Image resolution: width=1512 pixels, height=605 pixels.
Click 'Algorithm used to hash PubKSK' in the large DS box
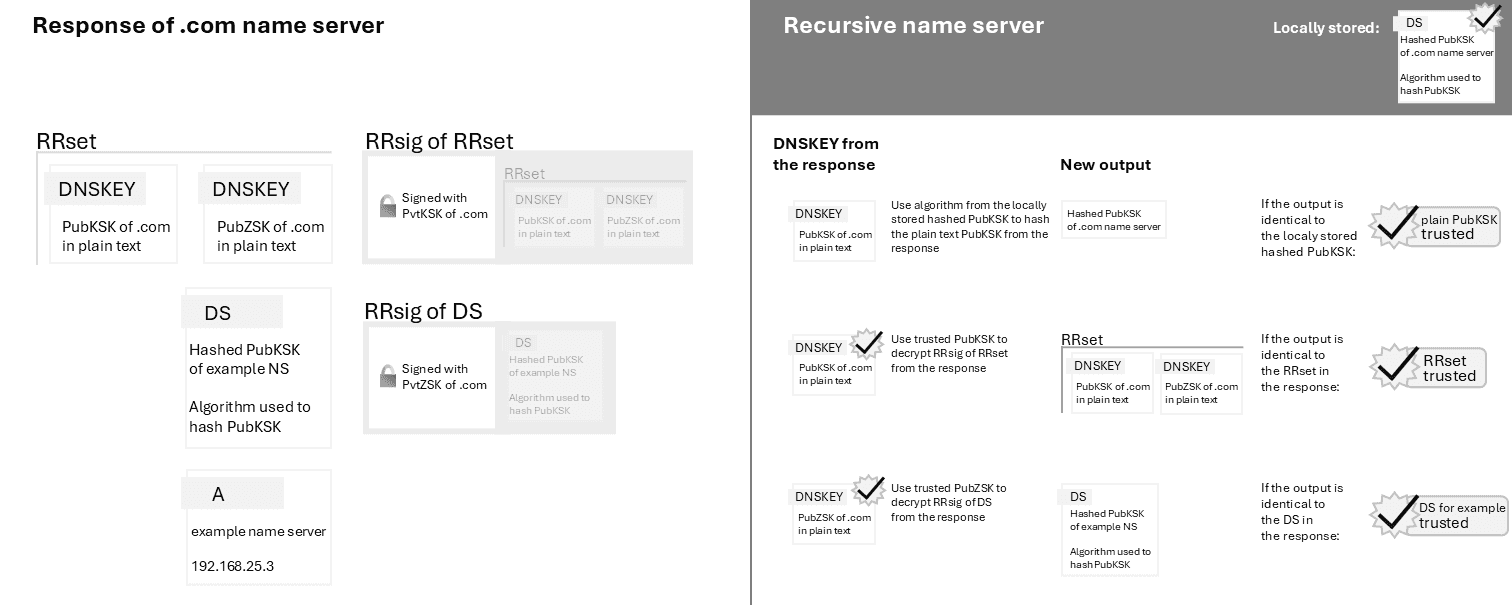tap(250, 417)
